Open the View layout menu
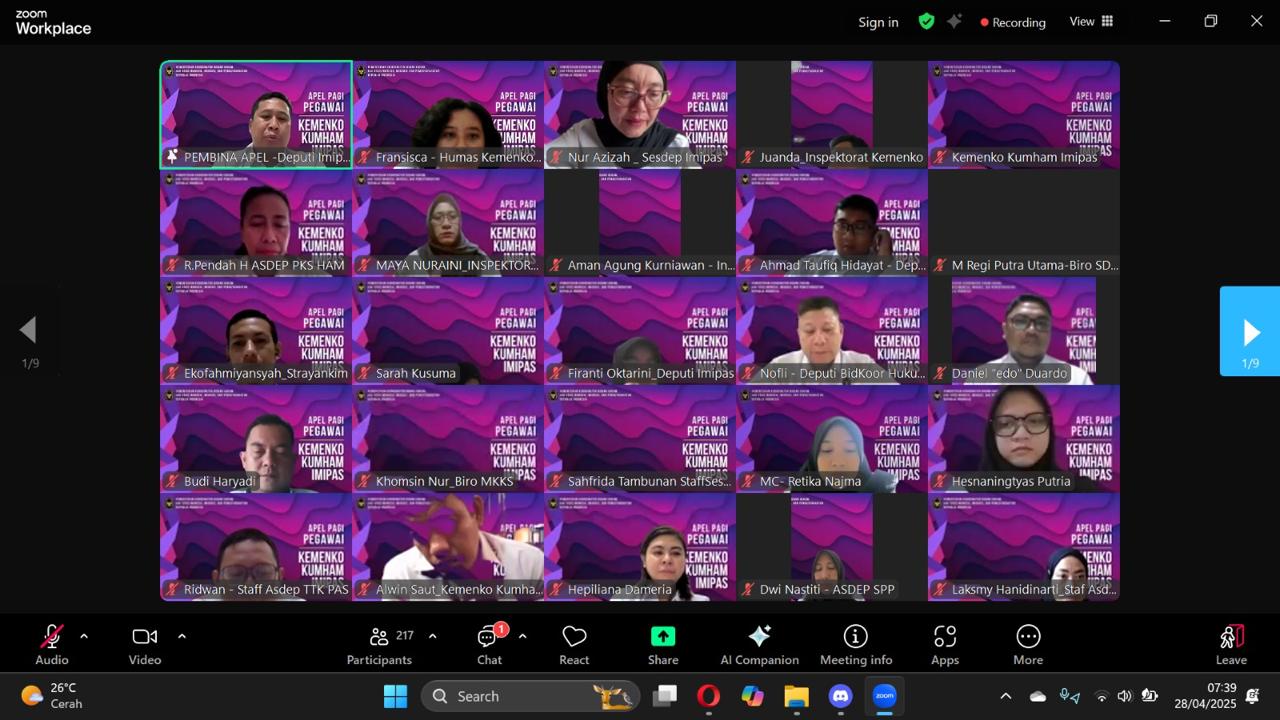This screenshot has width=1280, height=720. (1091, 21)
